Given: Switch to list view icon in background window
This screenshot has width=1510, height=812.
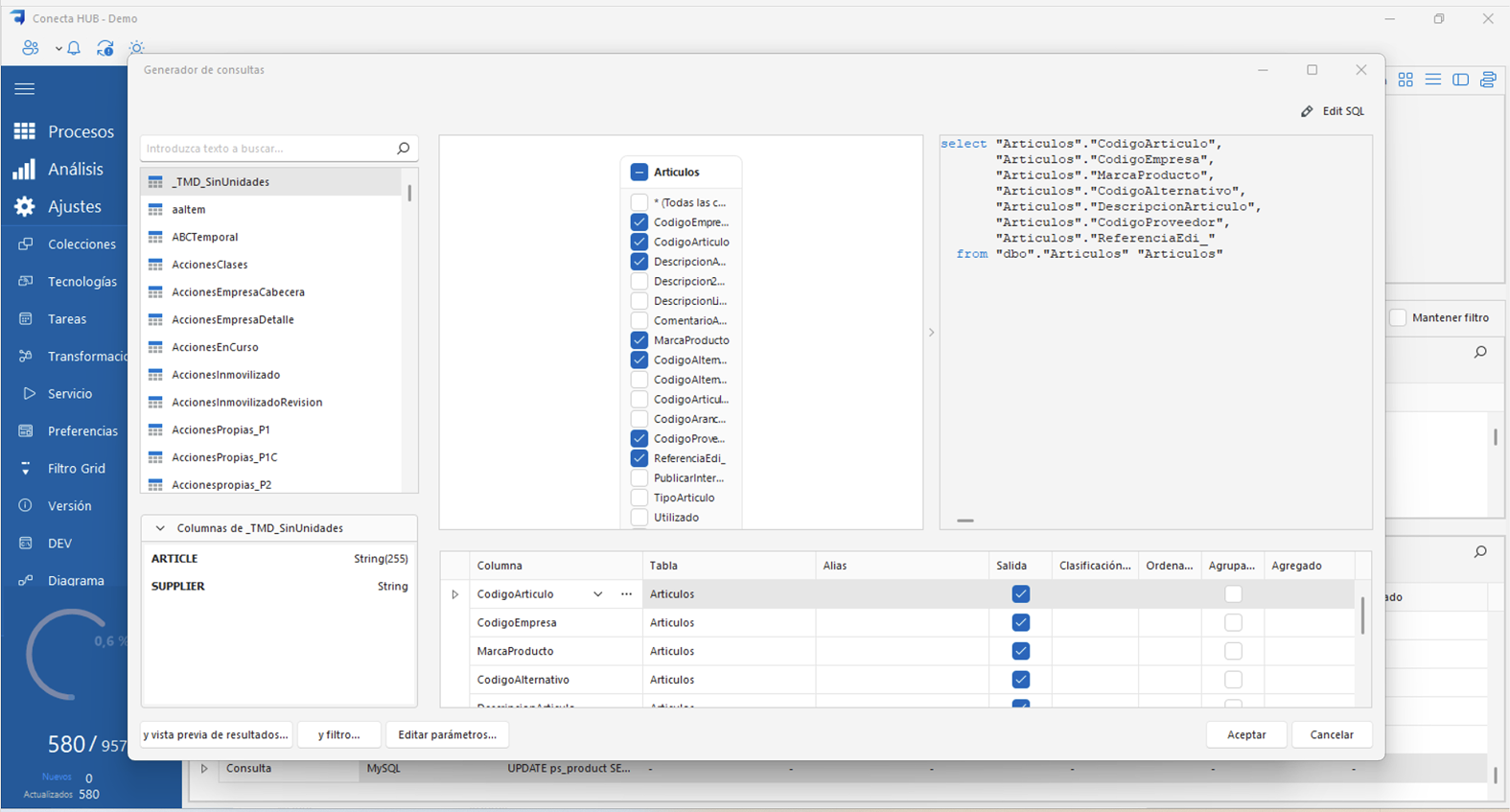Looking at the screenshot, I should click(1433, 80).
